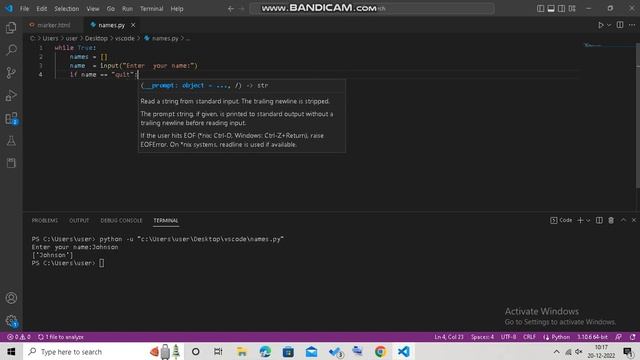The image size is (640, 360).
Task: Split the editor to the right
Action: pos(620,25)
